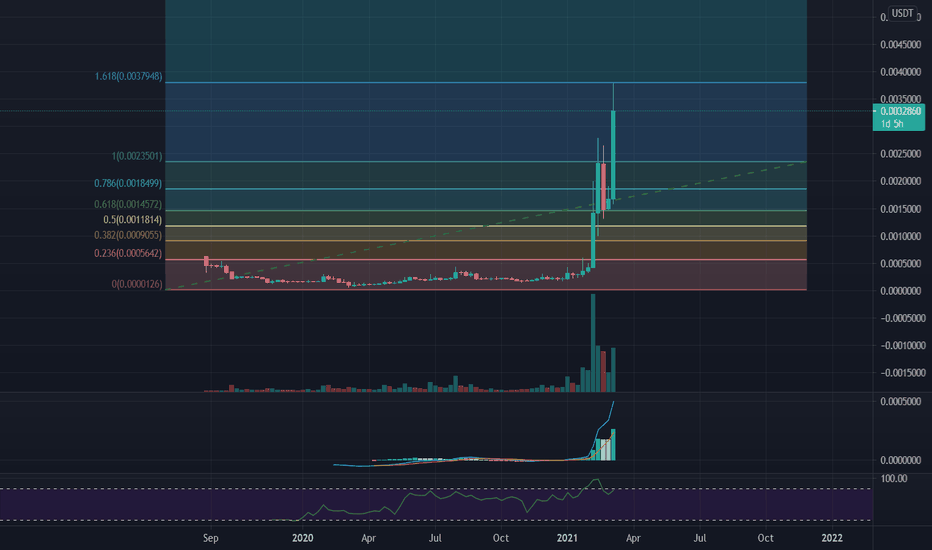The width and height of the screenshot is (932, 550).
Task: Click the Apr label just after 2021
Action: [634, 538]
